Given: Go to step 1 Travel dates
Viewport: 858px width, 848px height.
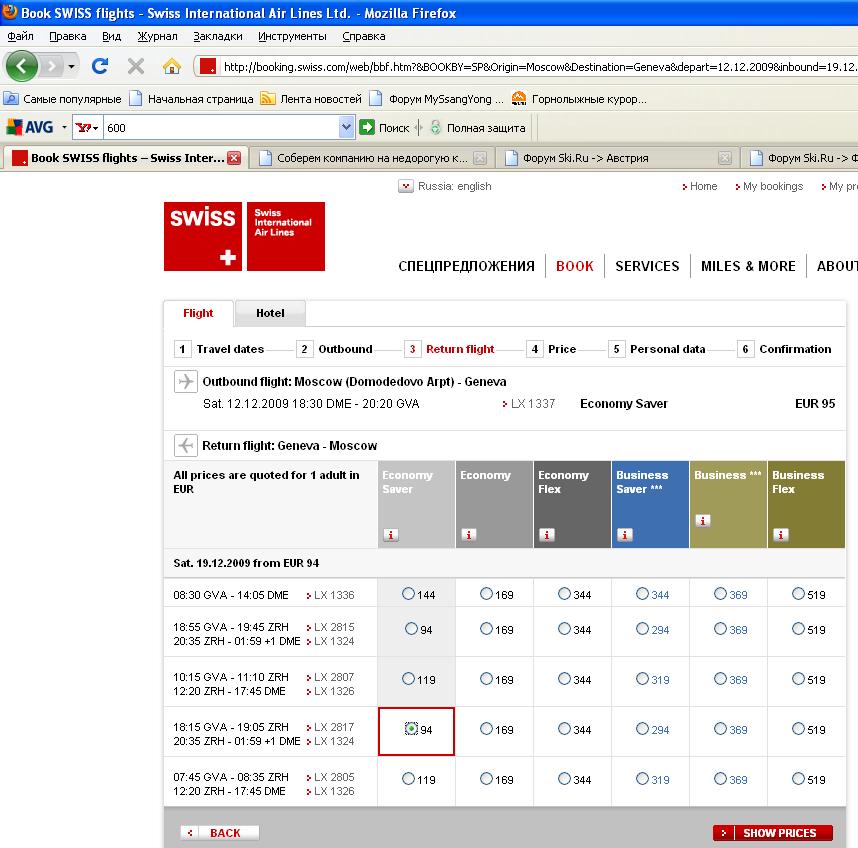Looking at the screenshot, I should (x=219, y=349).
